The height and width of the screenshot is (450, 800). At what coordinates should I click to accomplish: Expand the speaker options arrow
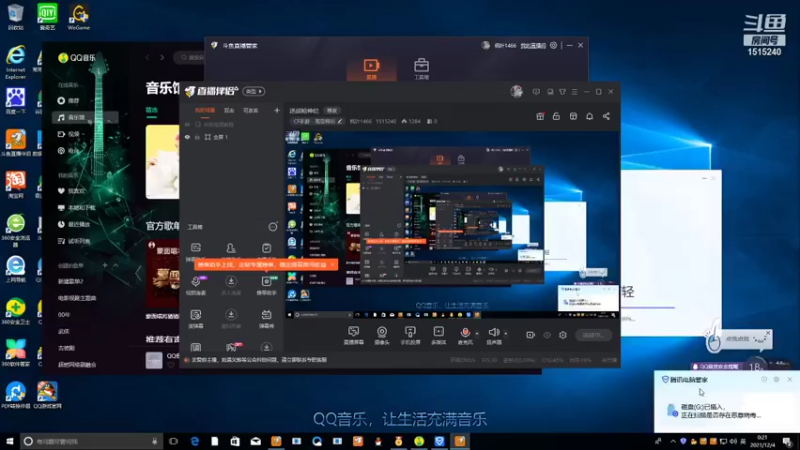click(506, 334)
